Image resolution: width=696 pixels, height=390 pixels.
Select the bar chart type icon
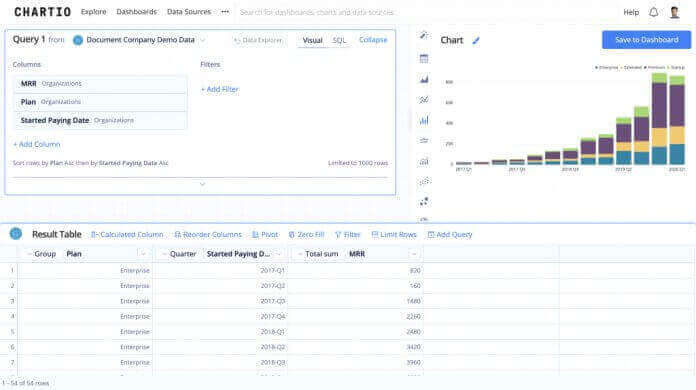[x=424, y=120]
